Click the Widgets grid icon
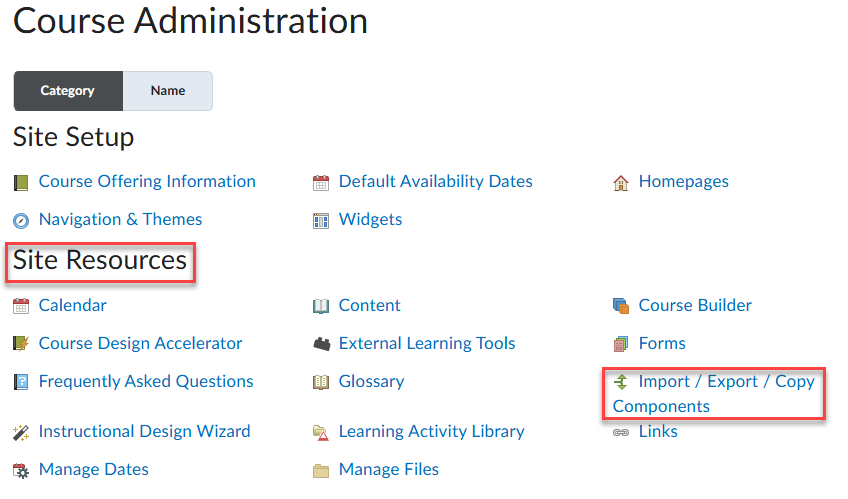Screen dimensions: 848x499 pos(321,220)
